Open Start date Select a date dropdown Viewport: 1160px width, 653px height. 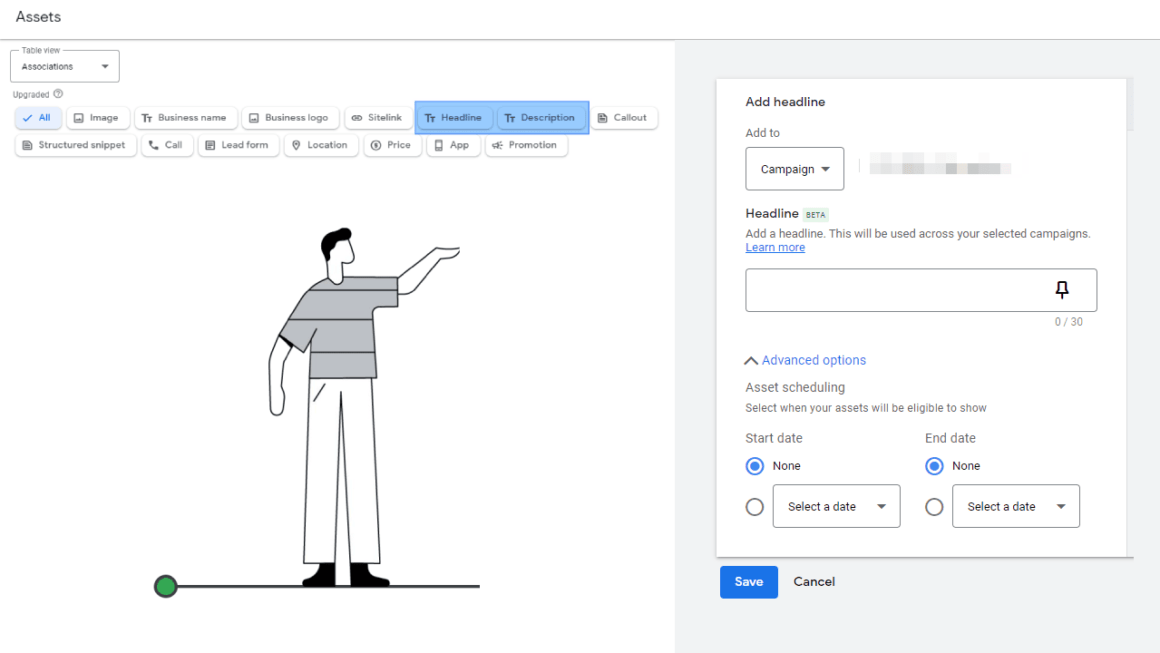[x=837, y=507]
